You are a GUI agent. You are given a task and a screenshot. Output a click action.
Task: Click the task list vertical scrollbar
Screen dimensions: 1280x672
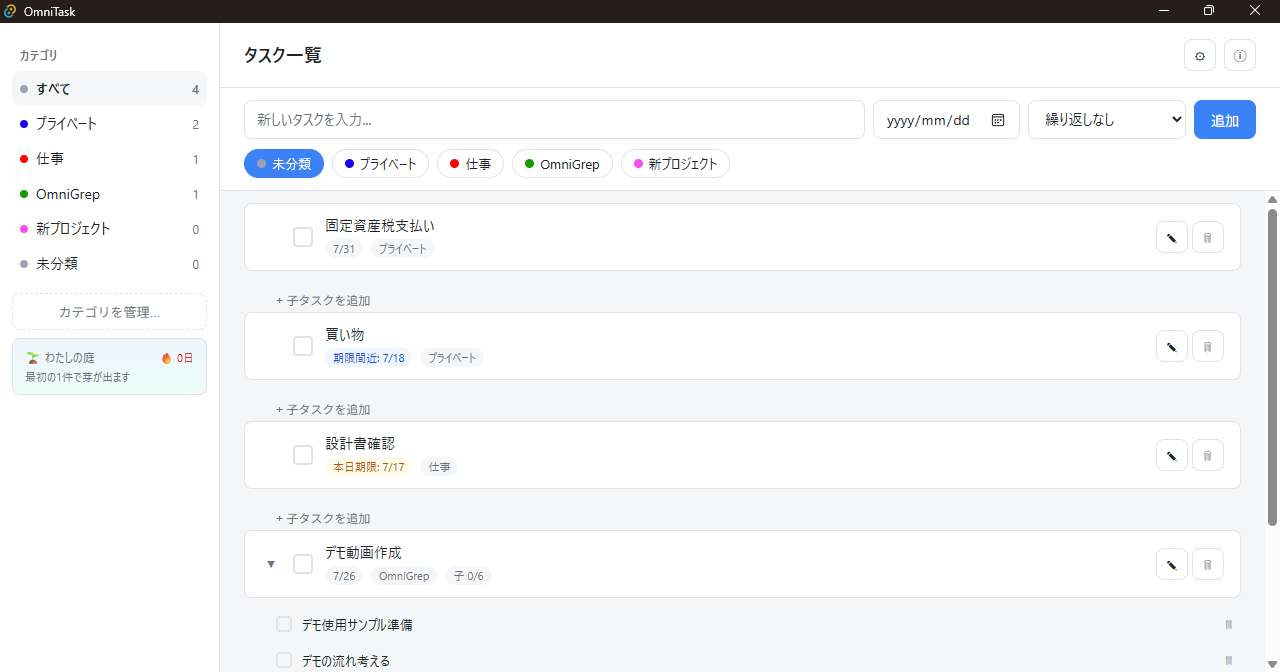coord(1272,367)
